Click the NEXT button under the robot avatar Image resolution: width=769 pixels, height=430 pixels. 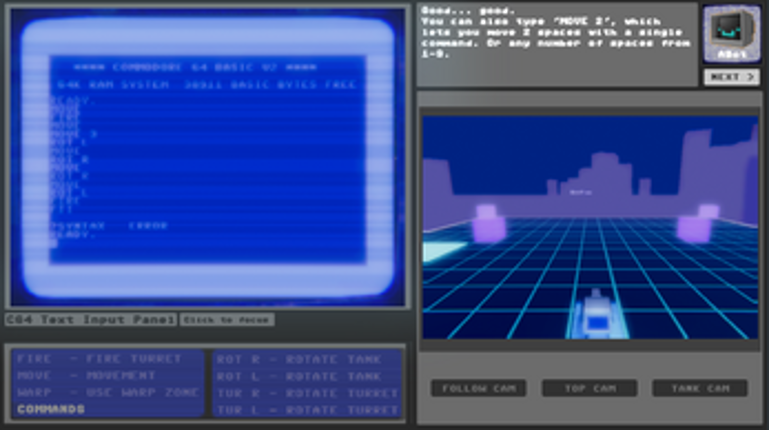732,77
